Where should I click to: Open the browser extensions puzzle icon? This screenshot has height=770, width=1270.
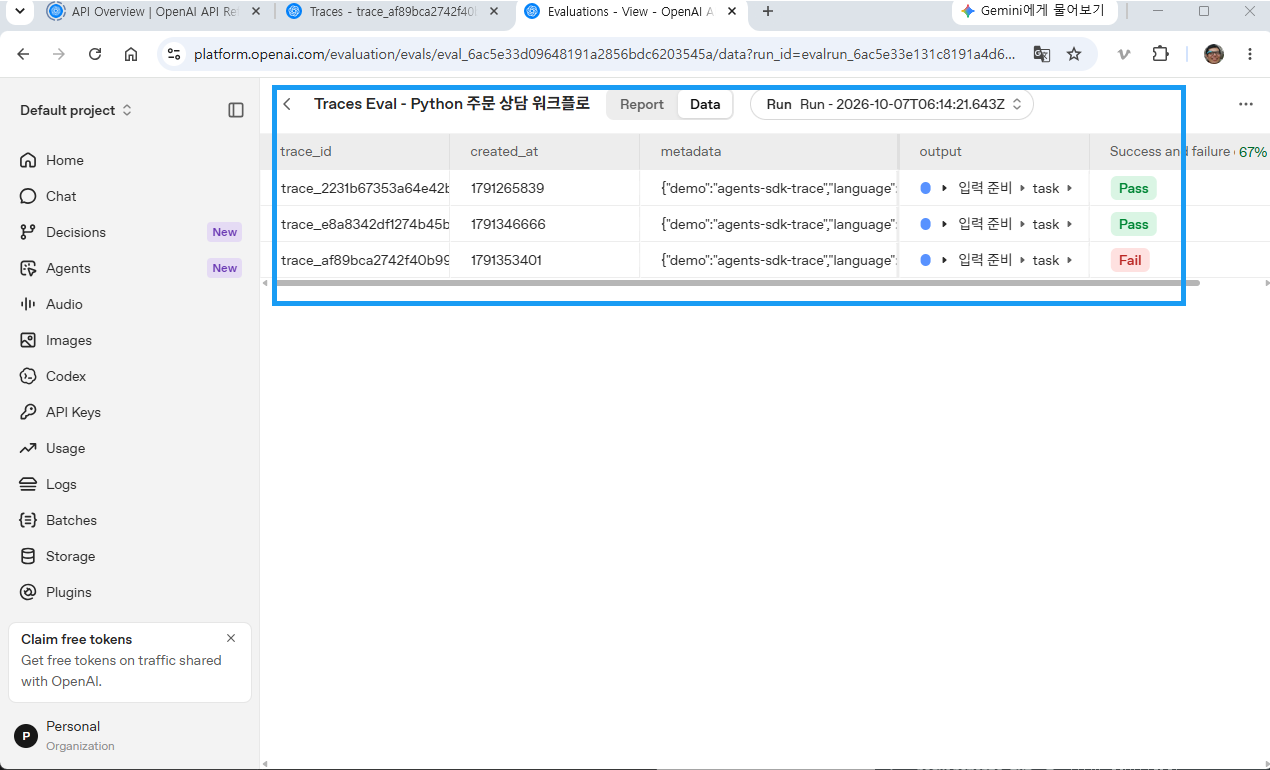[1160, 54]
